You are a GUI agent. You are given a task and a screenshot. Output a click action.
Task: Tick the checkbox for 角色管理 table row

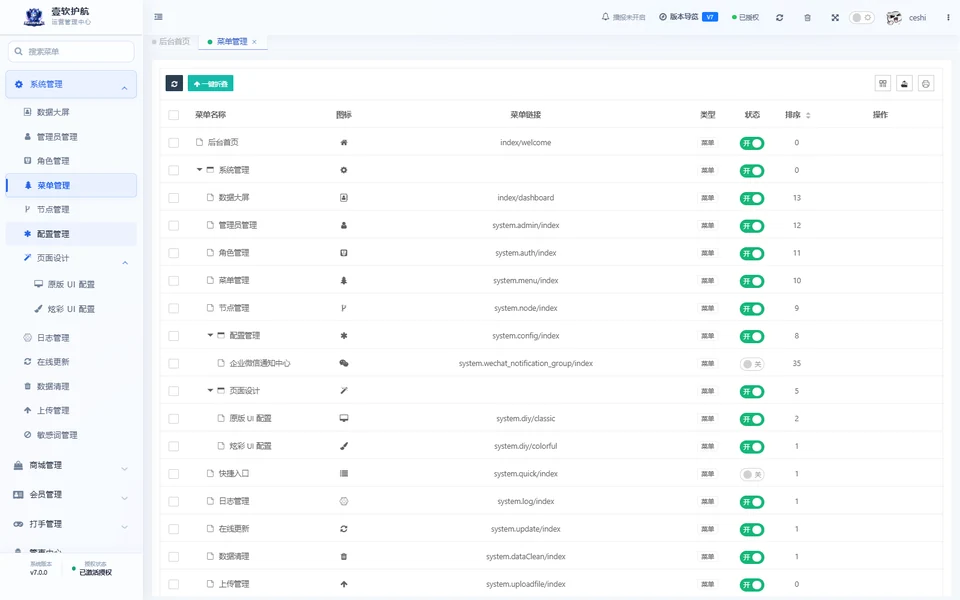(x=174, y=253)
